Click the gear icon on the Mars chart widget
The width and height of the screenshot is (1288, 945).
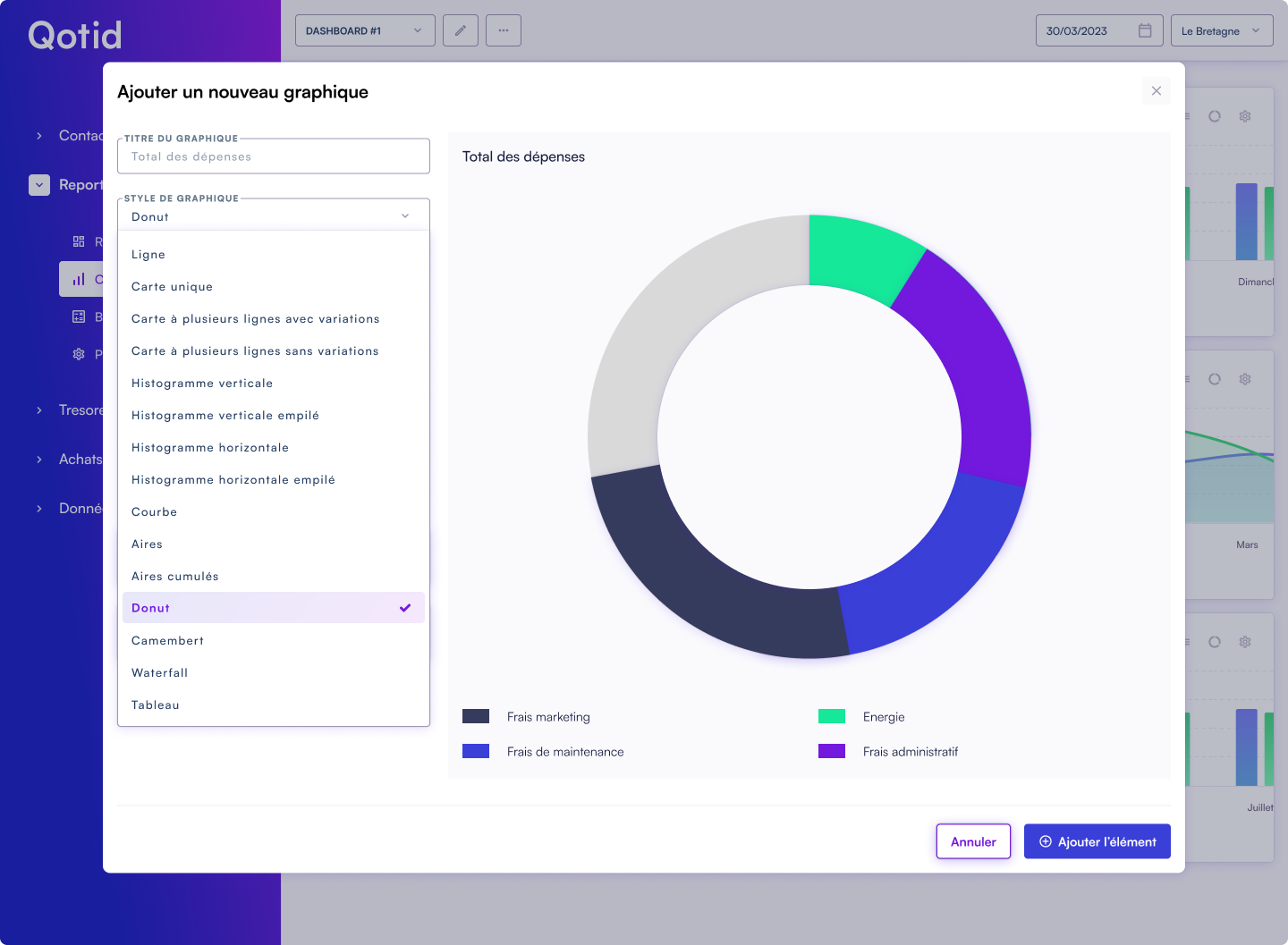[x=1244, y=378]
